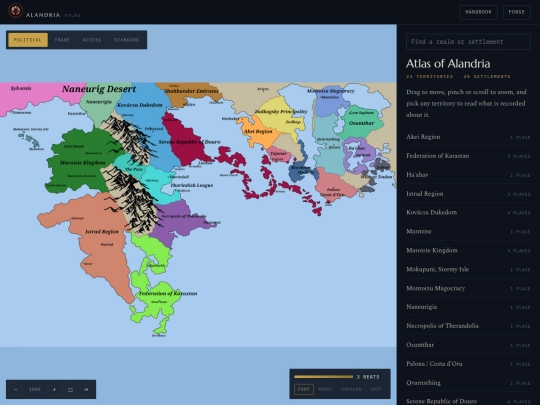Screen dimensions: 540x405
Task: Select Marmine in the territory list
Action: [468, 231]
